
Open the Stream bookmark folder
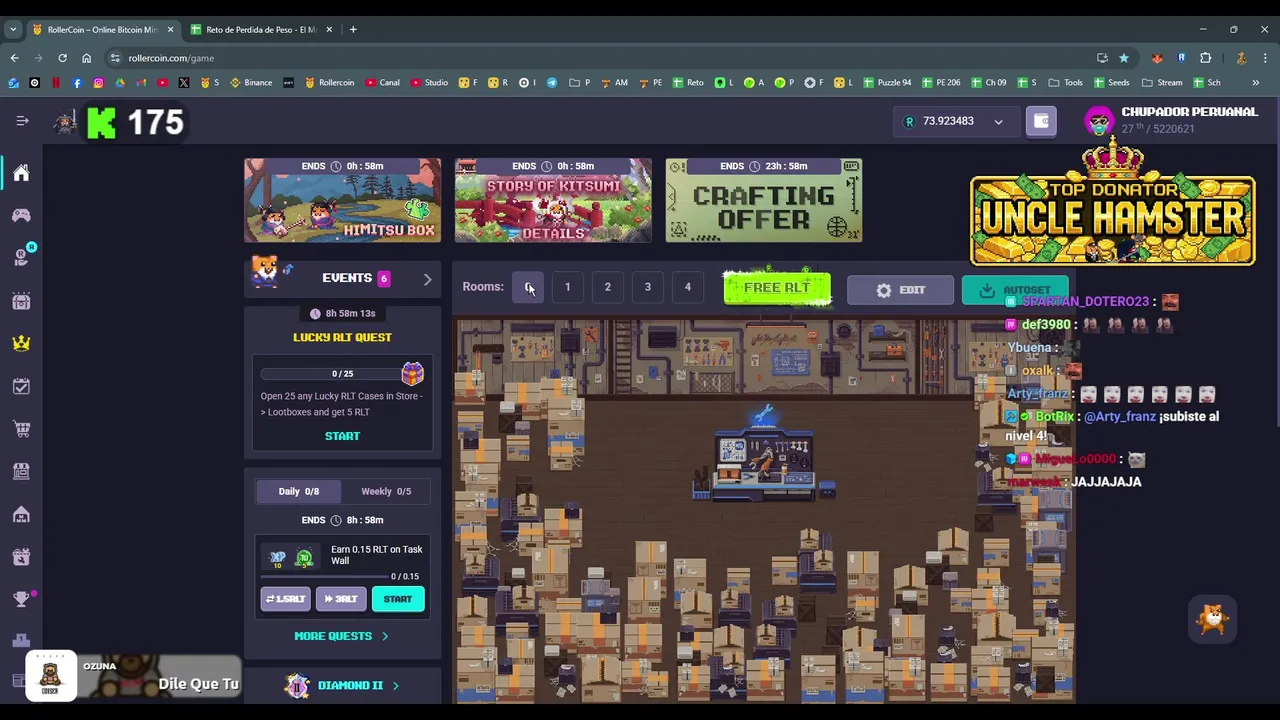1162,82
